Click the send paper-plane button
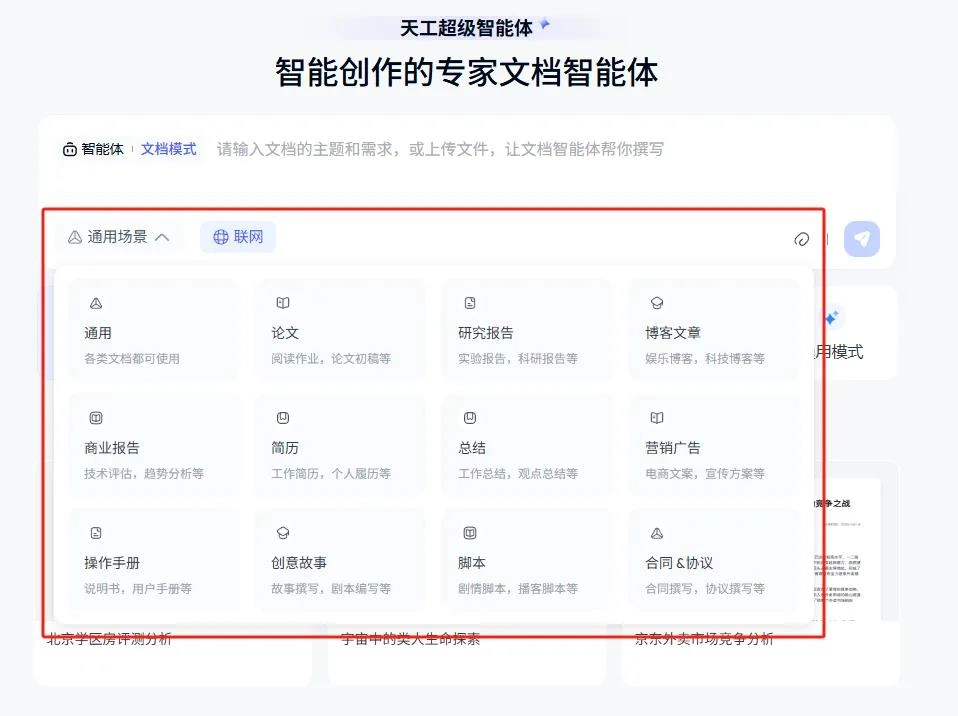 tap(861, 238)
